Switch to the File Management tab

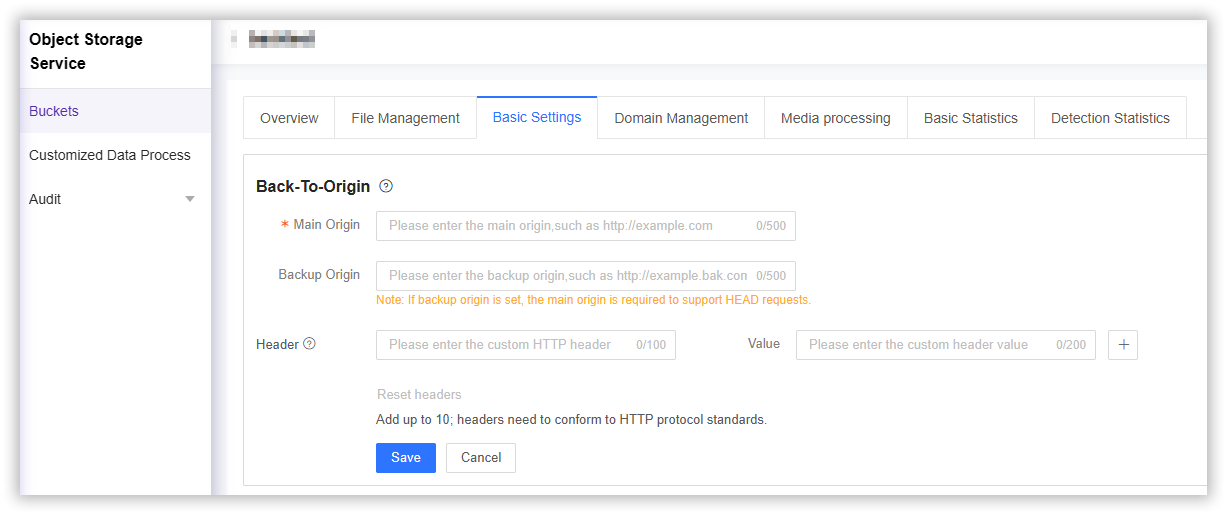(405, 118)
